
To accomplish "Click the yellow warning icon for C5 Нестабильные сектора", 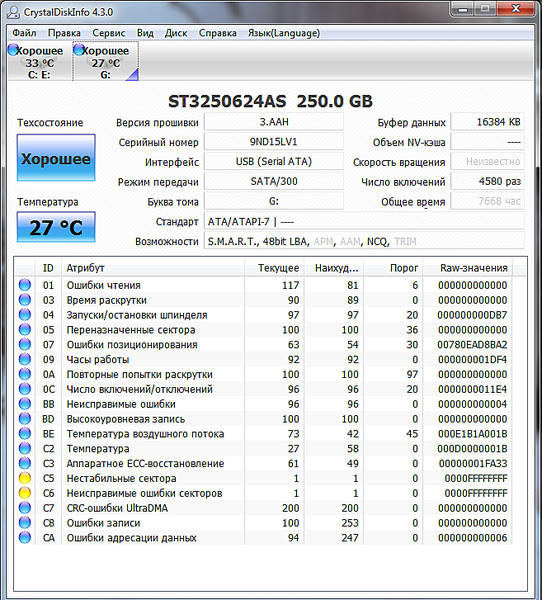I will [x=25, y=478].
